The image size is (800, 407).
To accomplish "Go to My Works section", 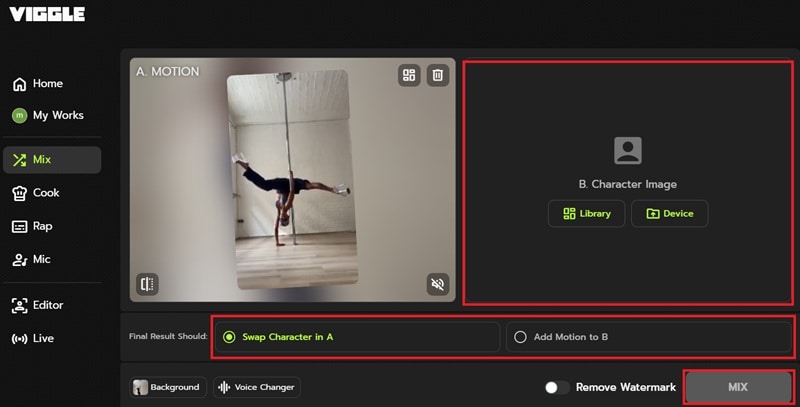I will click(48, 115).
